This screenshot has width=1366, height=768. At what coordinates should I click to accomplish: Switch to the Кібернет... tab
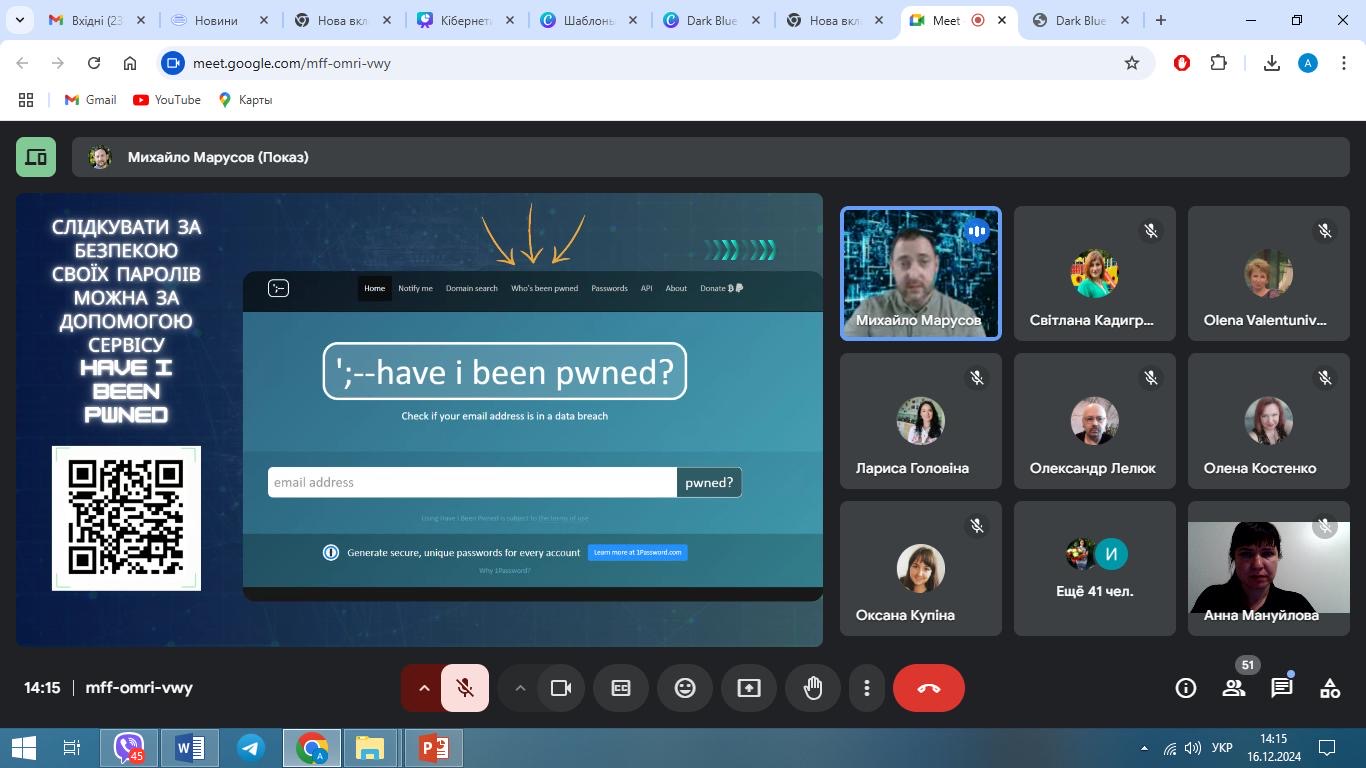click(x=468, y=20)
